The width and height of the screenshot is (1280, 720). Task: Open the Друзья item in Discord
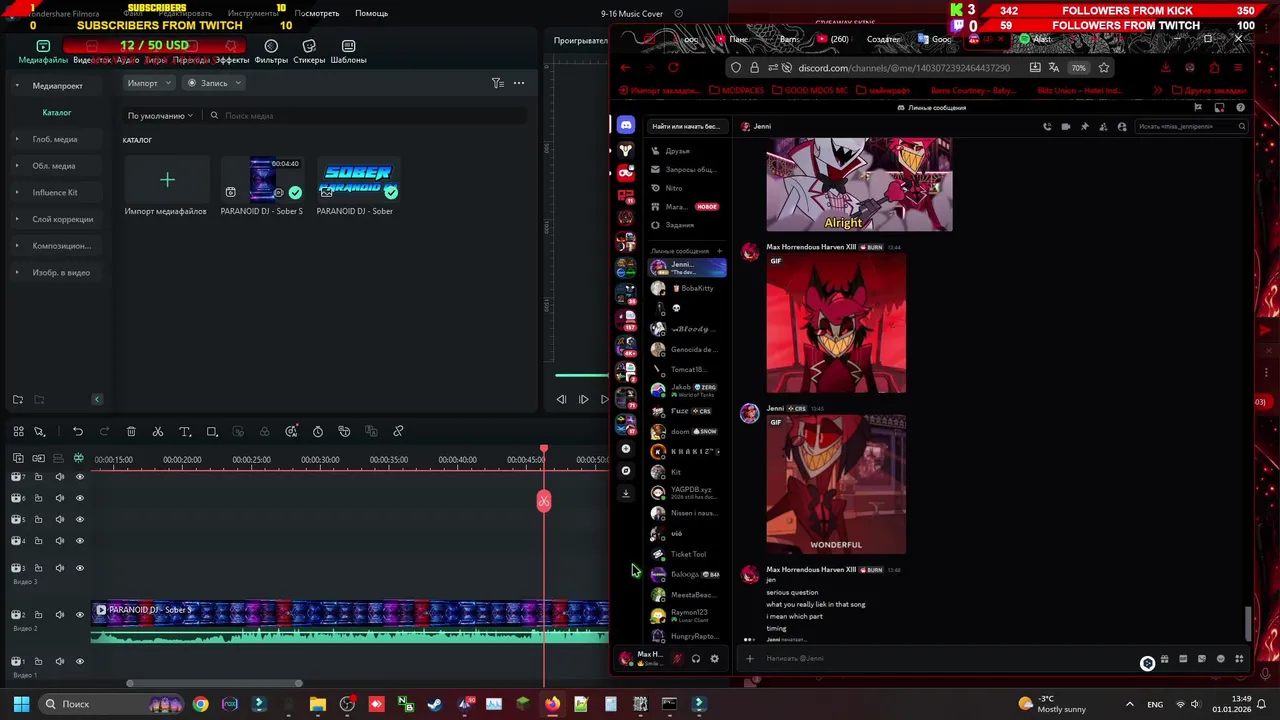pos(688,151)
